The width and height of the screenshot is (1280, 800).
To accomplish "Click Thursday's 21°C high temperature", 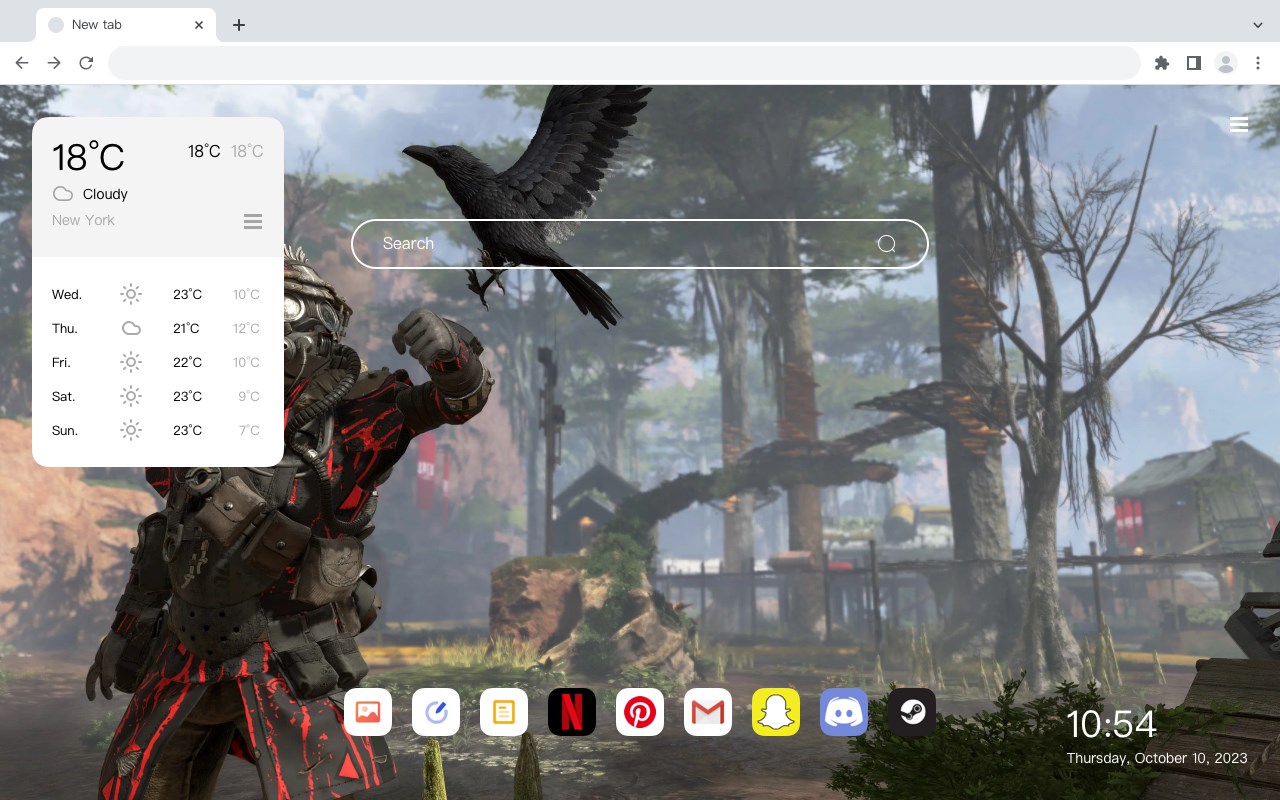I will pos(187,328).
